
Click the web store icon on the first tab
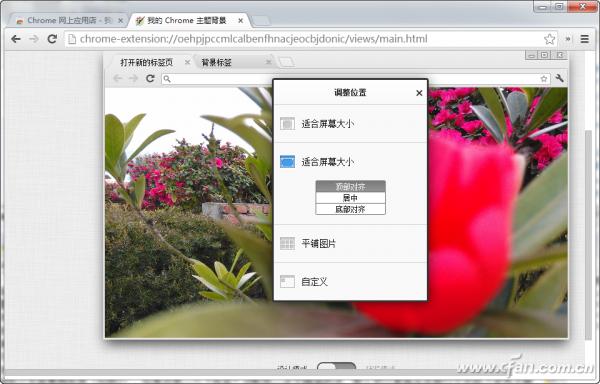pos(20,21)
